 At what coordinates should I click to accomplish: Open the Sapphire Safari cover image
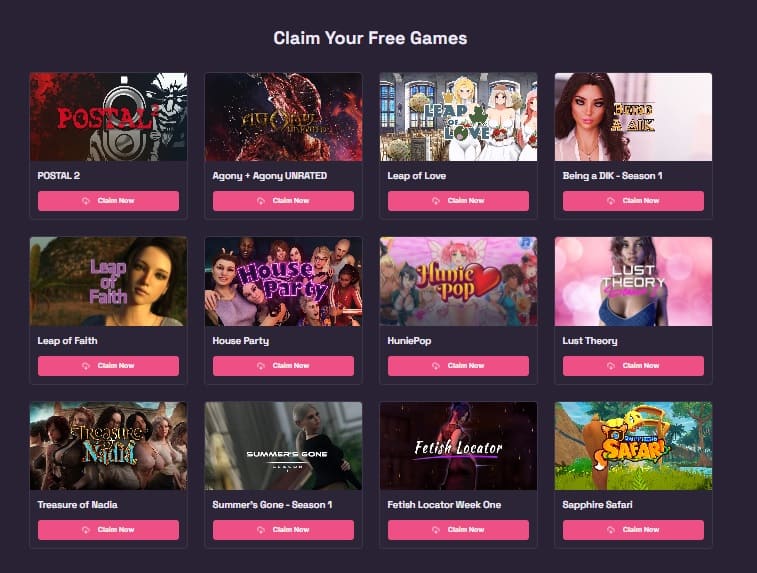coord(633,446)
